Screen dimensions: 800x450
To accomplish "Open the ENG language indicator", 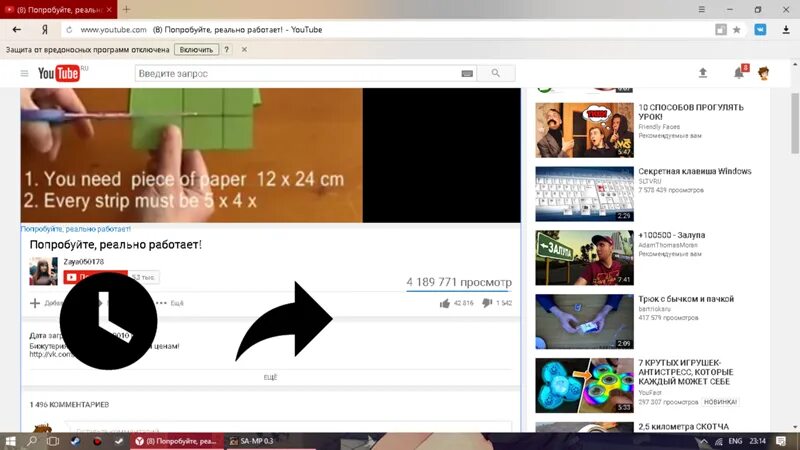I will tap(735, 441).
